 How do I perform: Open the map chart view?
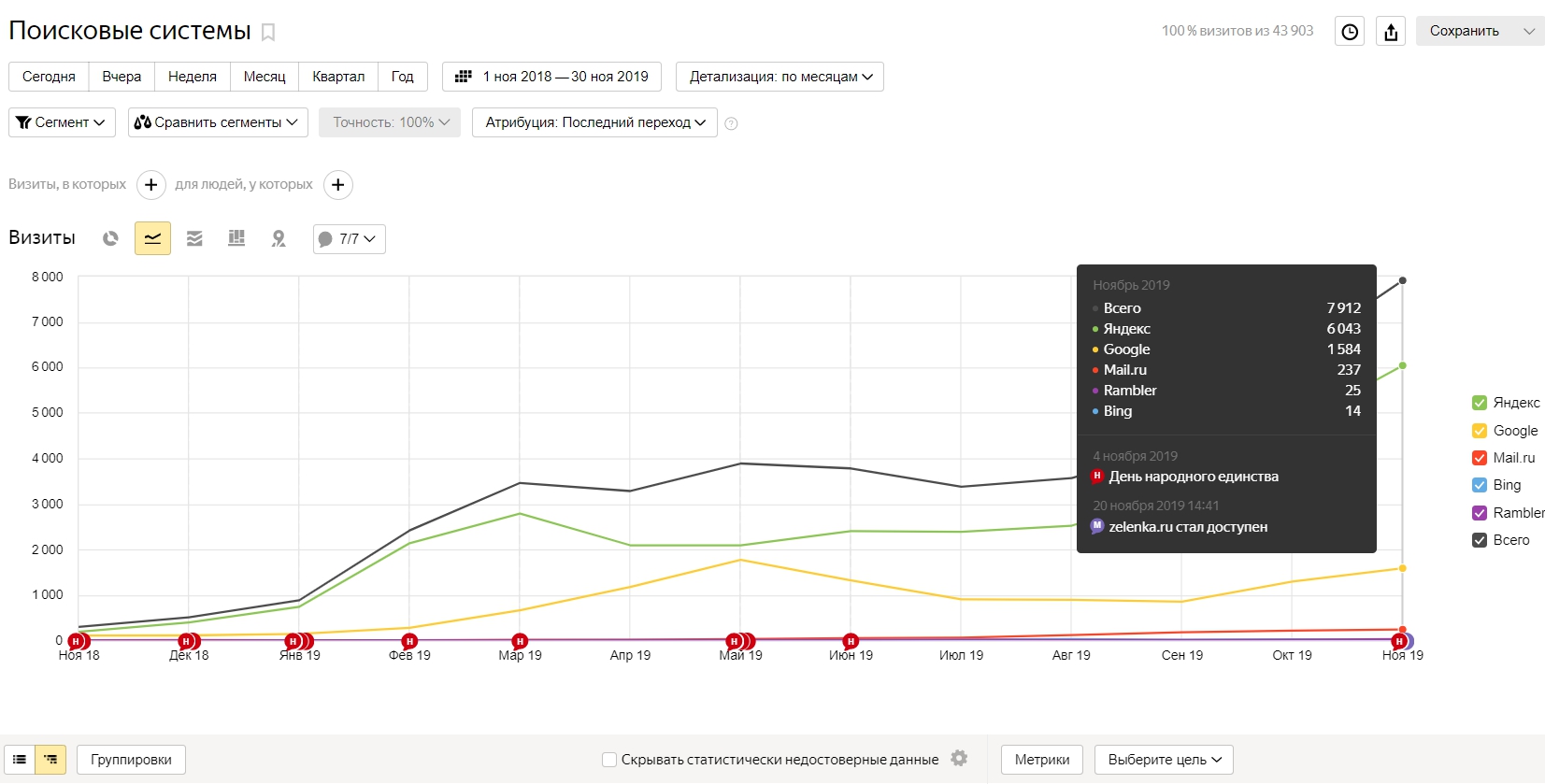tap(279, 238)
